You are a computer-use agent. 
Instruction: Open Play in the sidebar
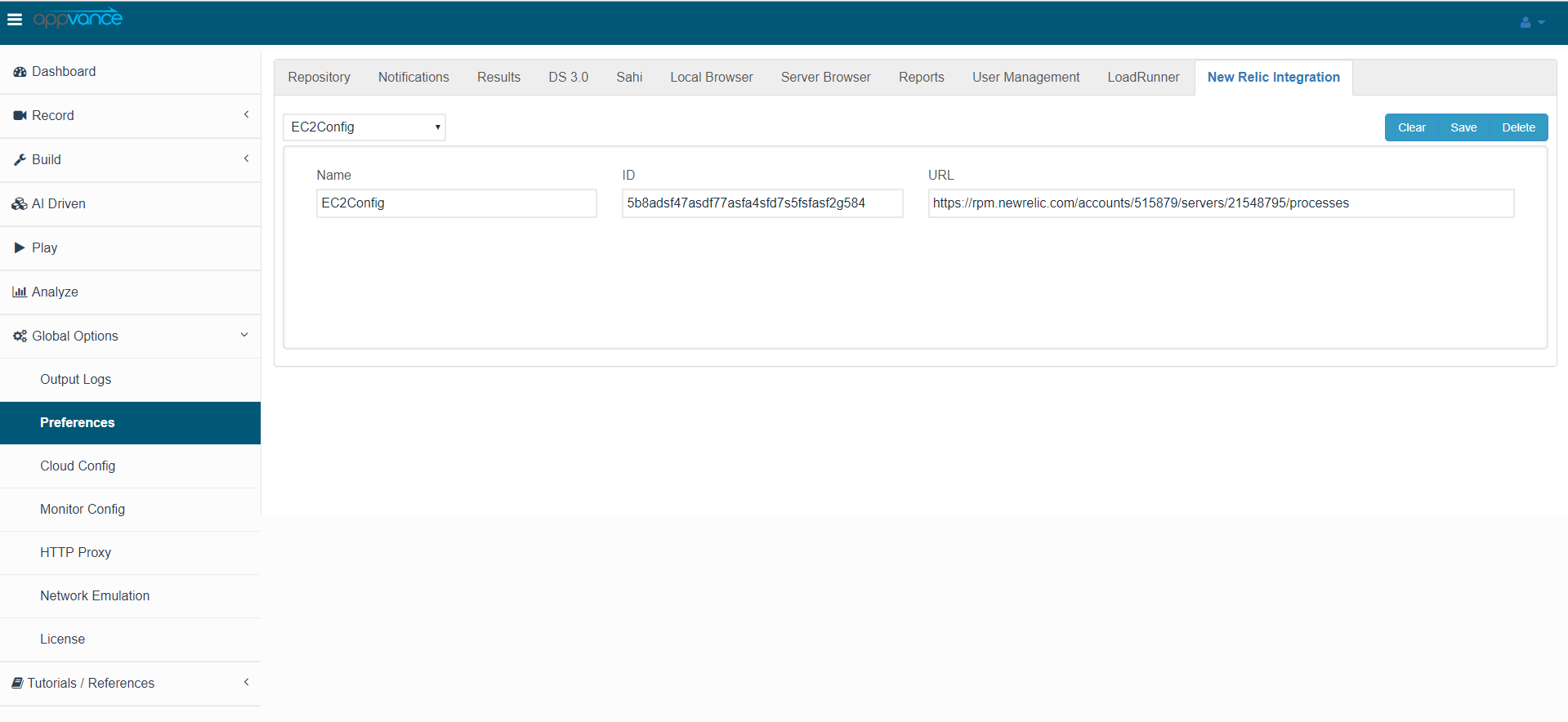(x=131, y=248)
